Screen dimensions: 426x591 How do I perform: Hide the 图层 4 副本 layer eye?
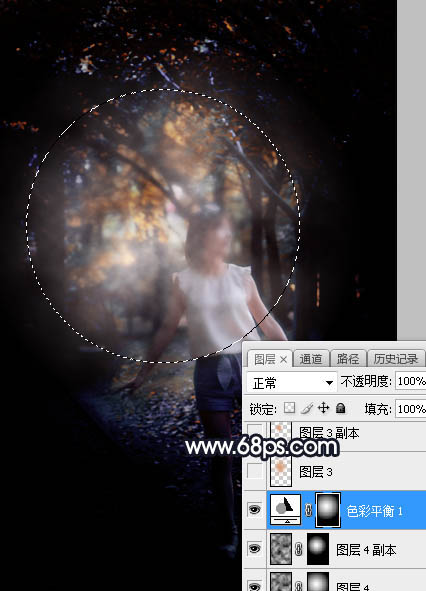(254, 549)
